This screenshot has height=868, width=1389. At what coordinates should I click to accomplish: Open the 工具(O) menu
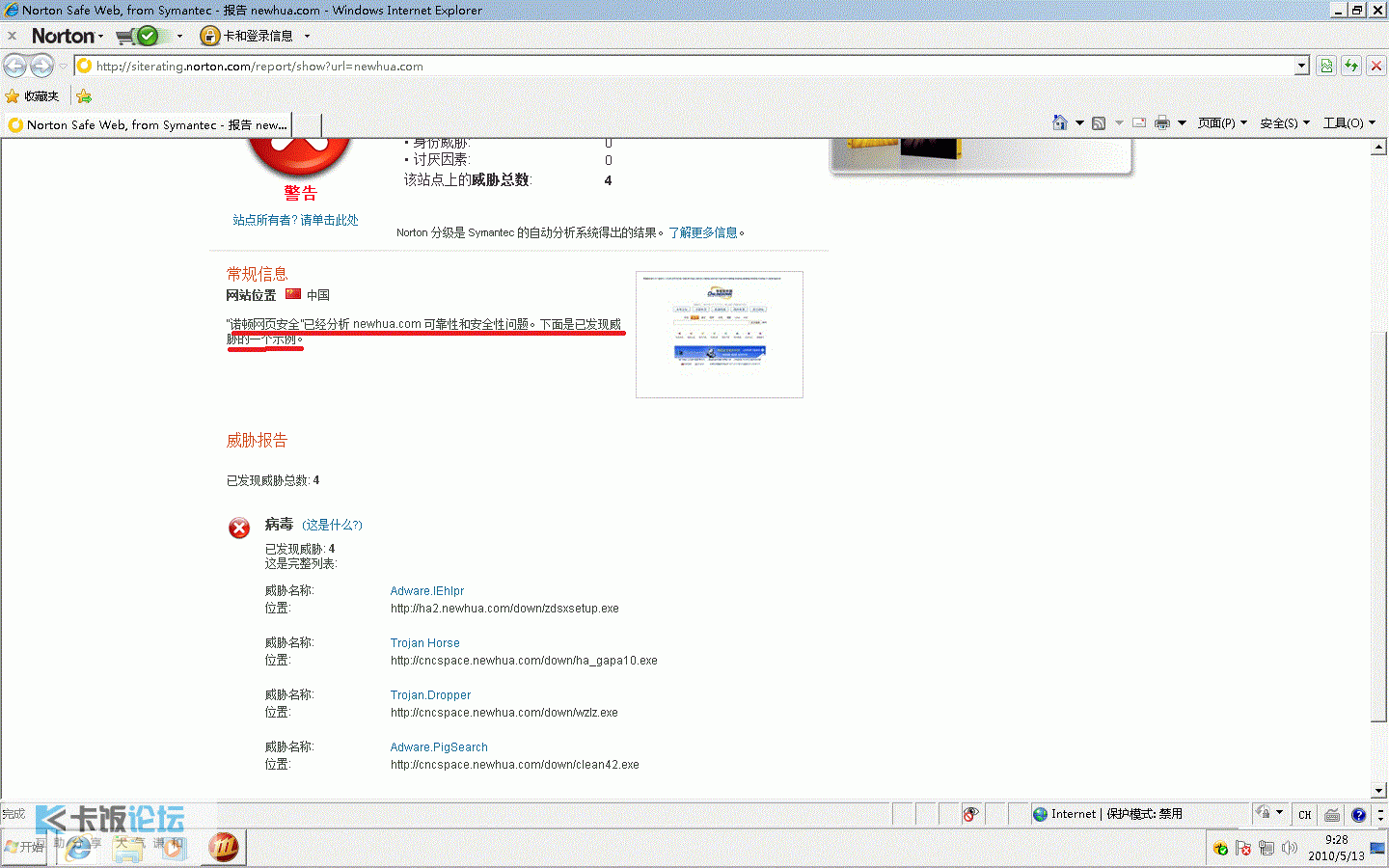click(x=1349, y=122)
